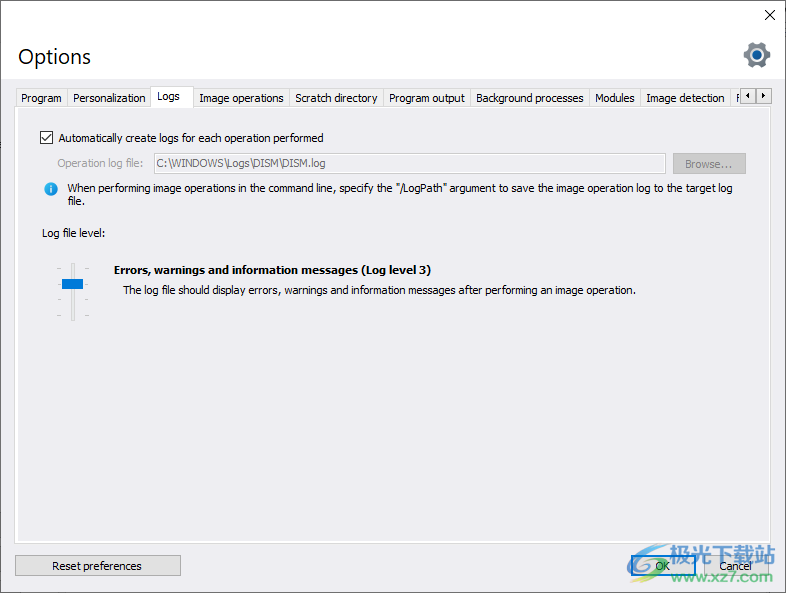Image resolution: width=786 pixels, height=593 pixels.
Task: Open the Scratch directory tab
Action: click(336, 98)
